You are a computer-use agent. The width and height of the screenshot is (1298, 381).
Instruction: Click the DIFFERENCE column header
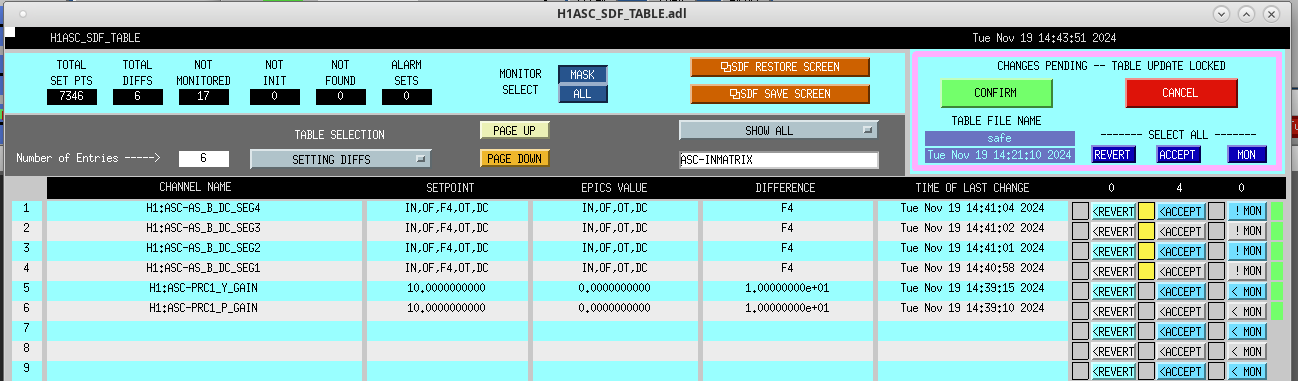click(x=785, y=188)
